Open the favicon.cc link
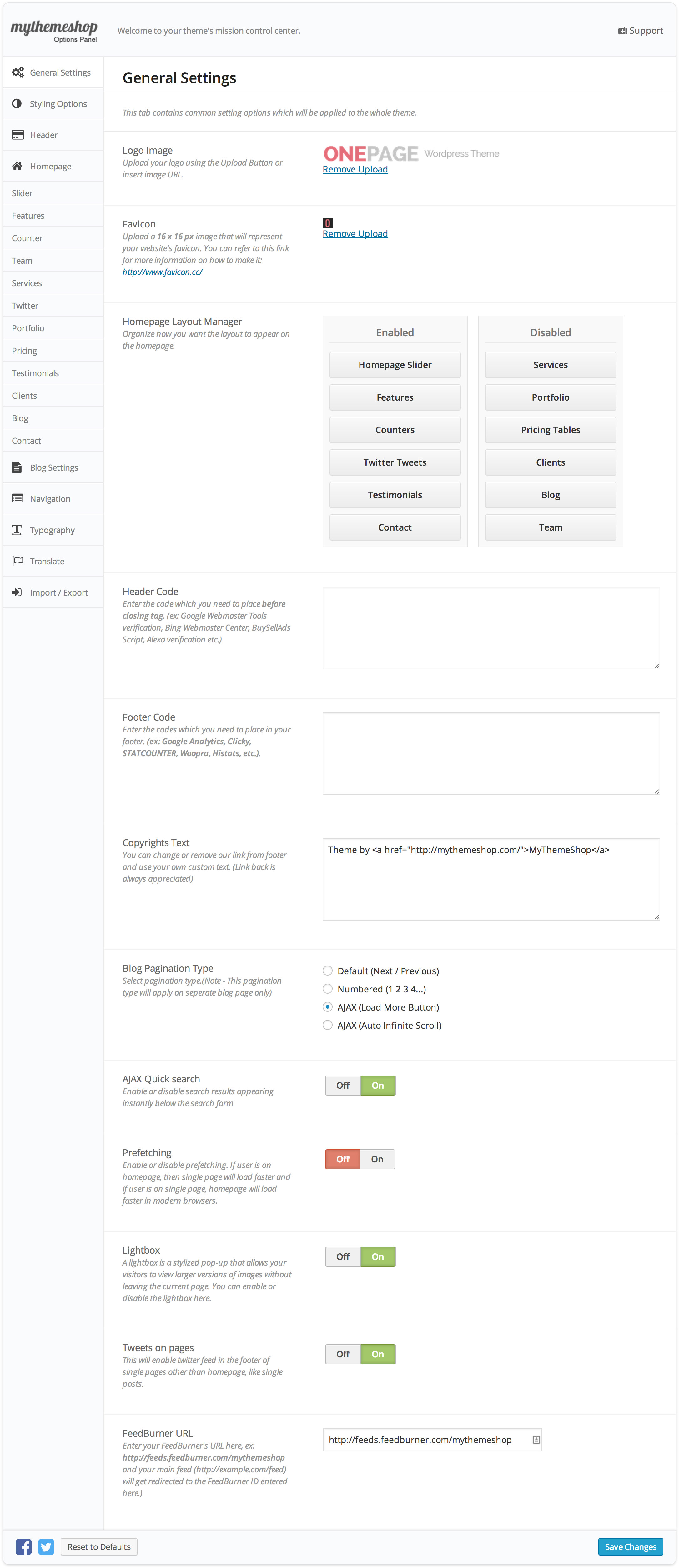679x1568 pixels. click(163, 272)
